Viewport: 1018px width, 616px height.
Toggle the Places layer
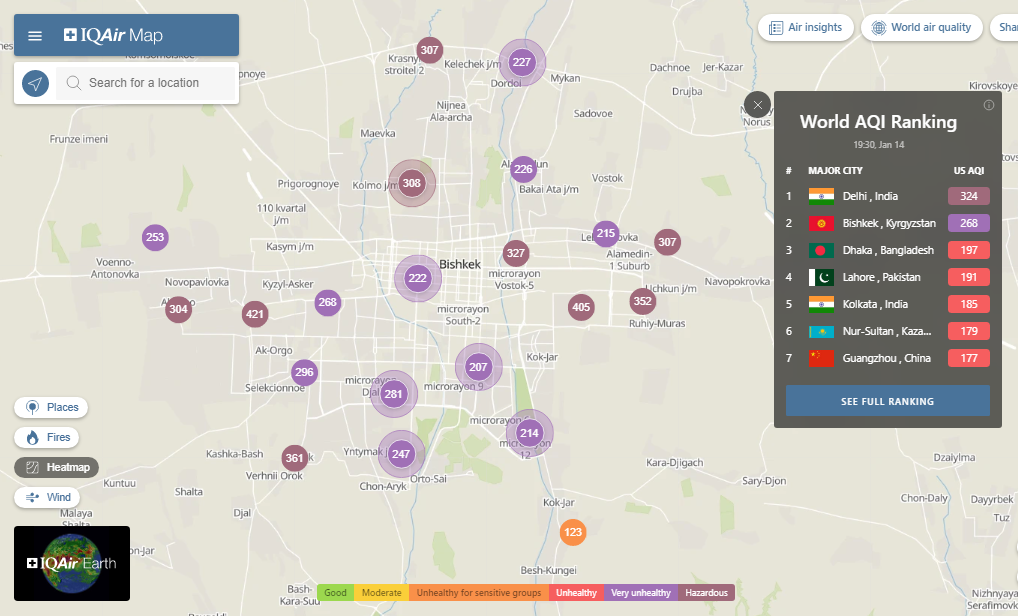(51, 407)
